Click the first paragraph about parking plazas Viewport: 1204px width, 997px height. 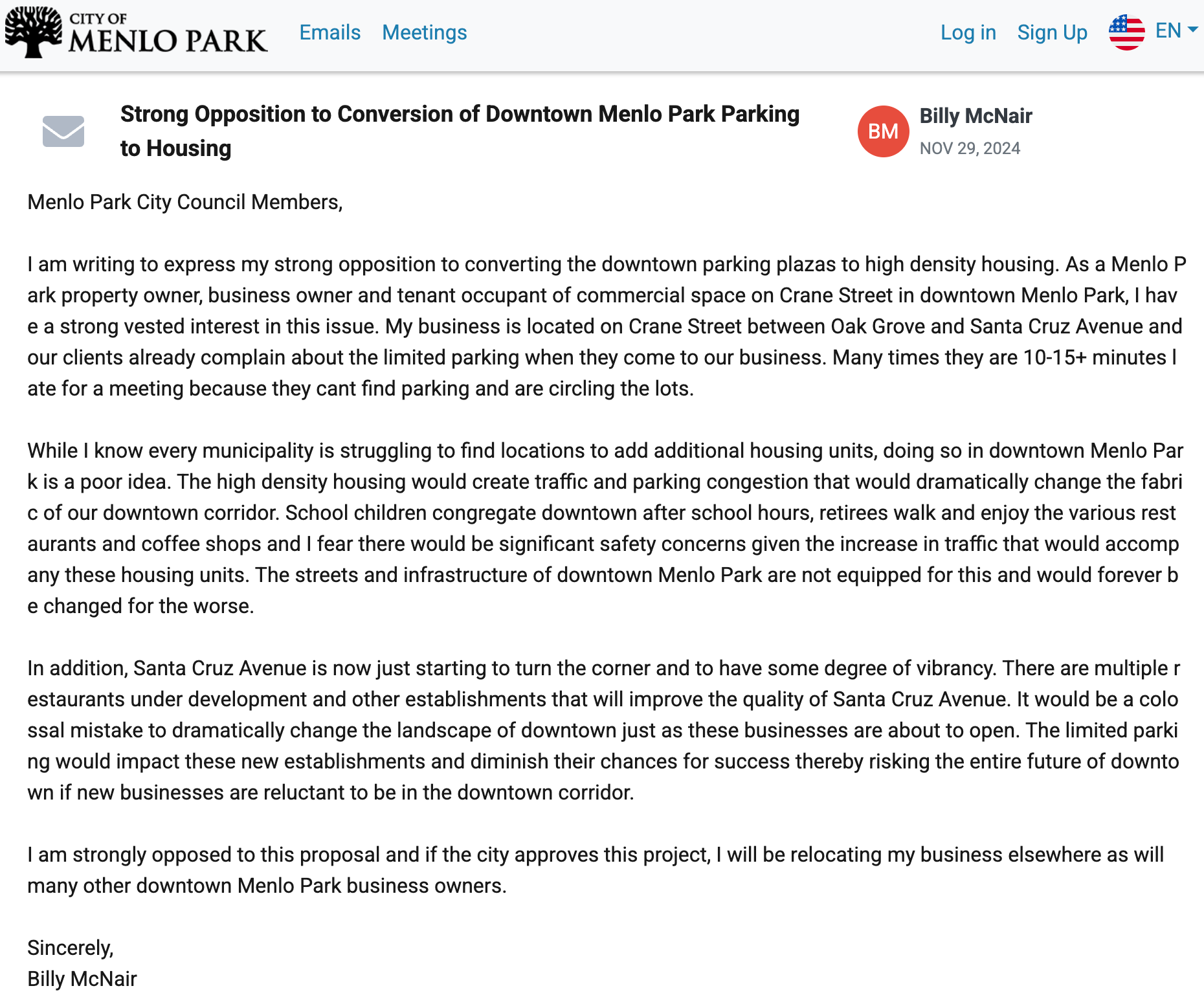click(607, 326)
